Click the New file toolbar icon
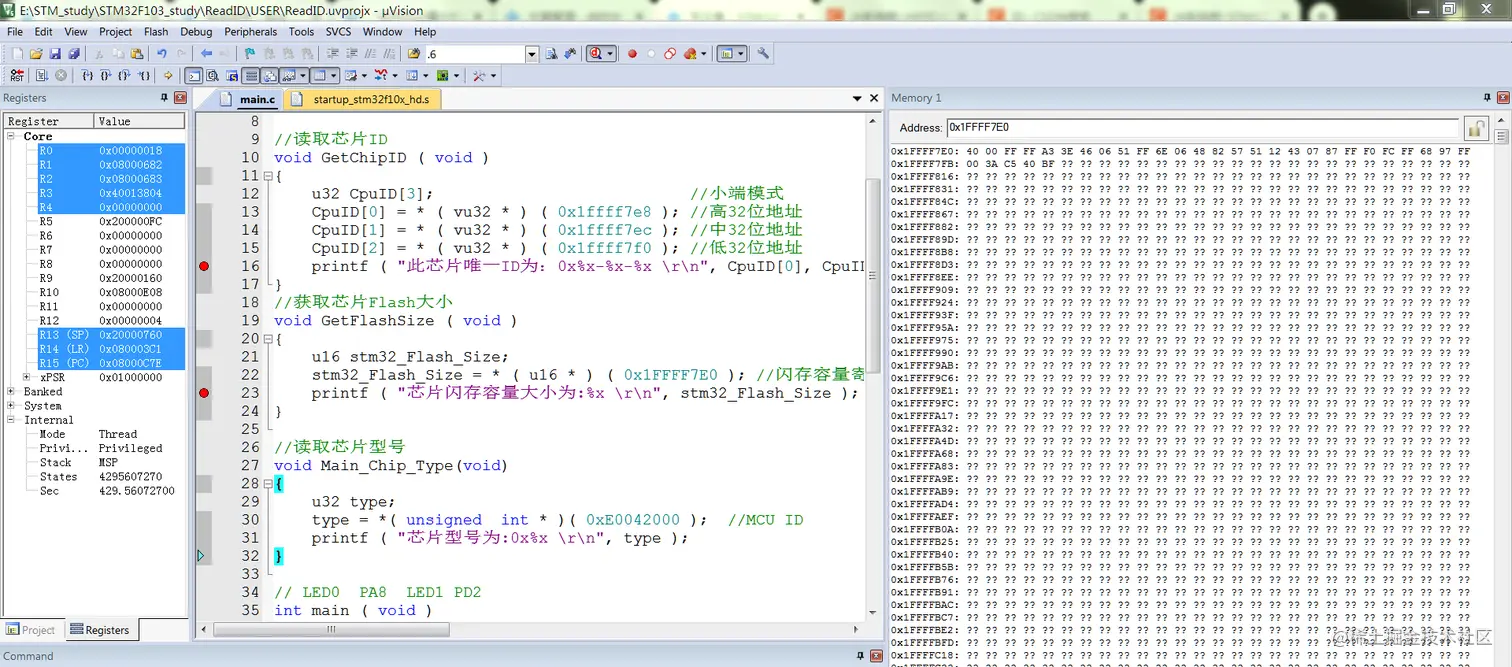1512x667 pixels. (x=17, y=54)
